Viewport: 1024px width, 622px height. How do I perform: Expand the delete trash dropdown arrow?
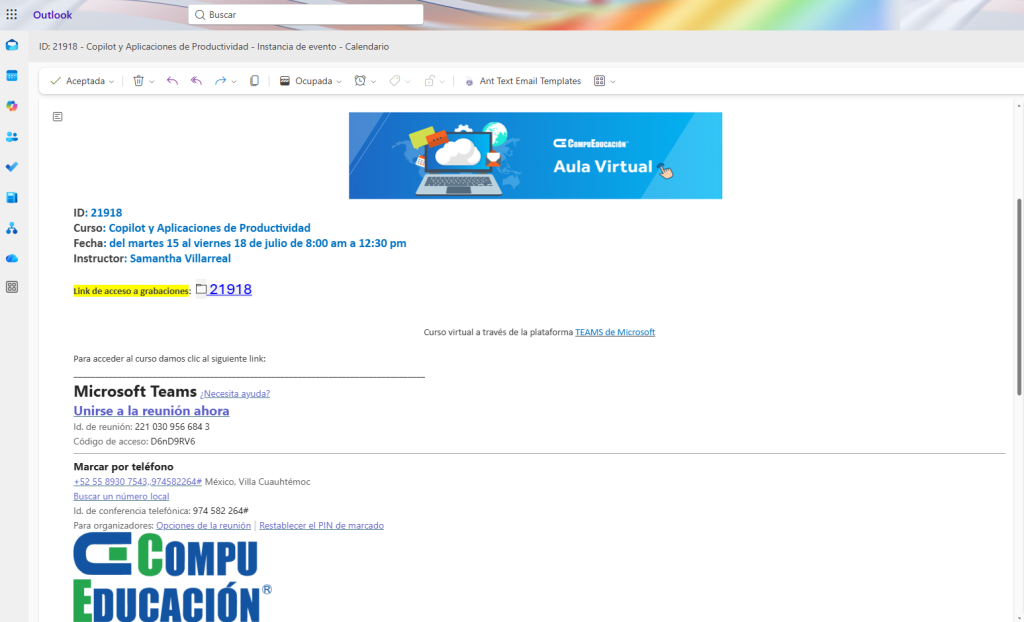pyautogui.click(x=152, y=82)
